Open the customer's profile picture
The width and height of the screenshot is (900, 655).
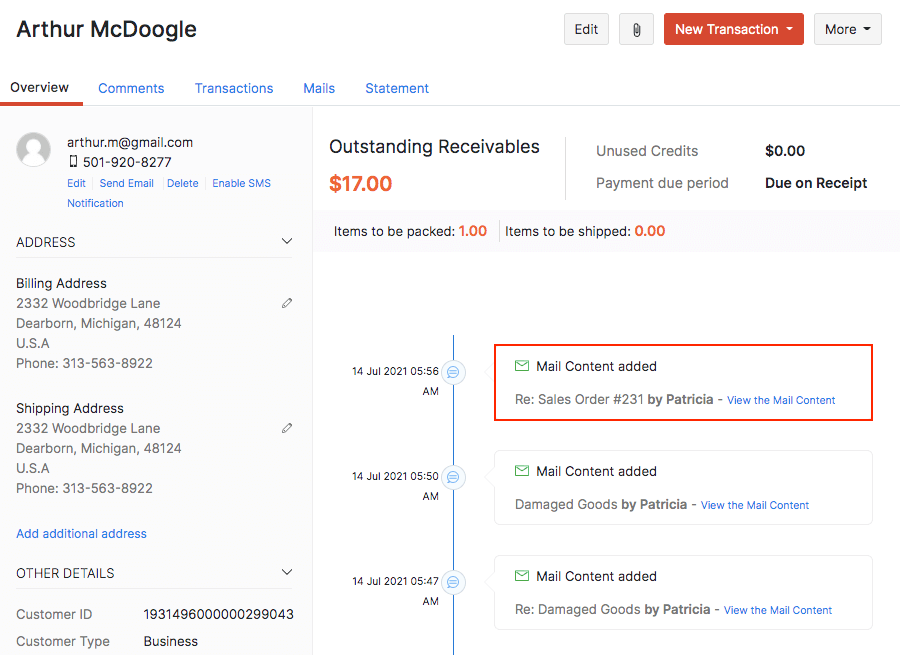[33, 150]
